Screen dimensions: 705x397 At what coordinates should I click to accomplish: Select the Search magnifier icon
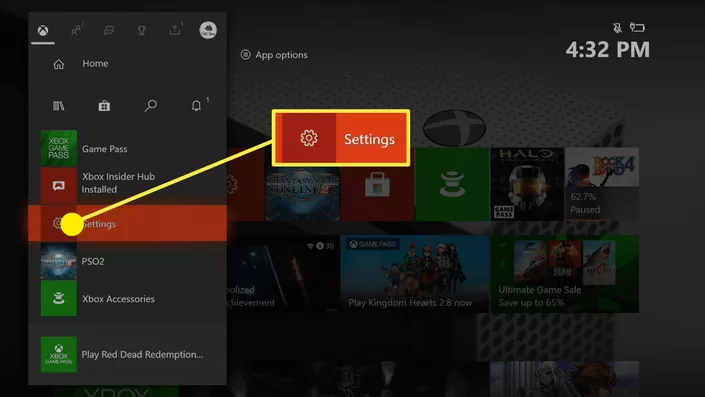(151, 106)
